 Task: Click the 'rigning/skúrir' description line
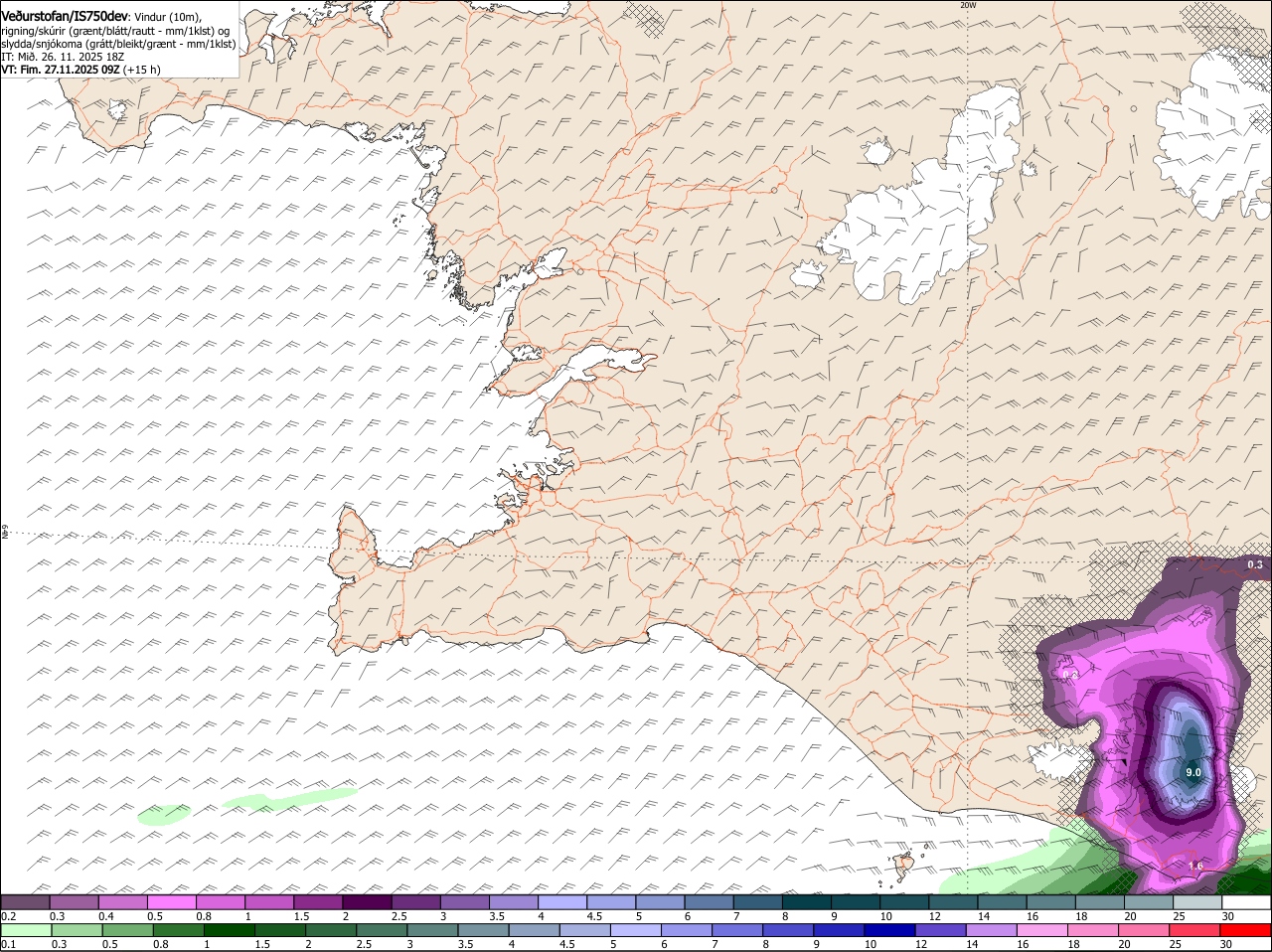tap(115, 31)
